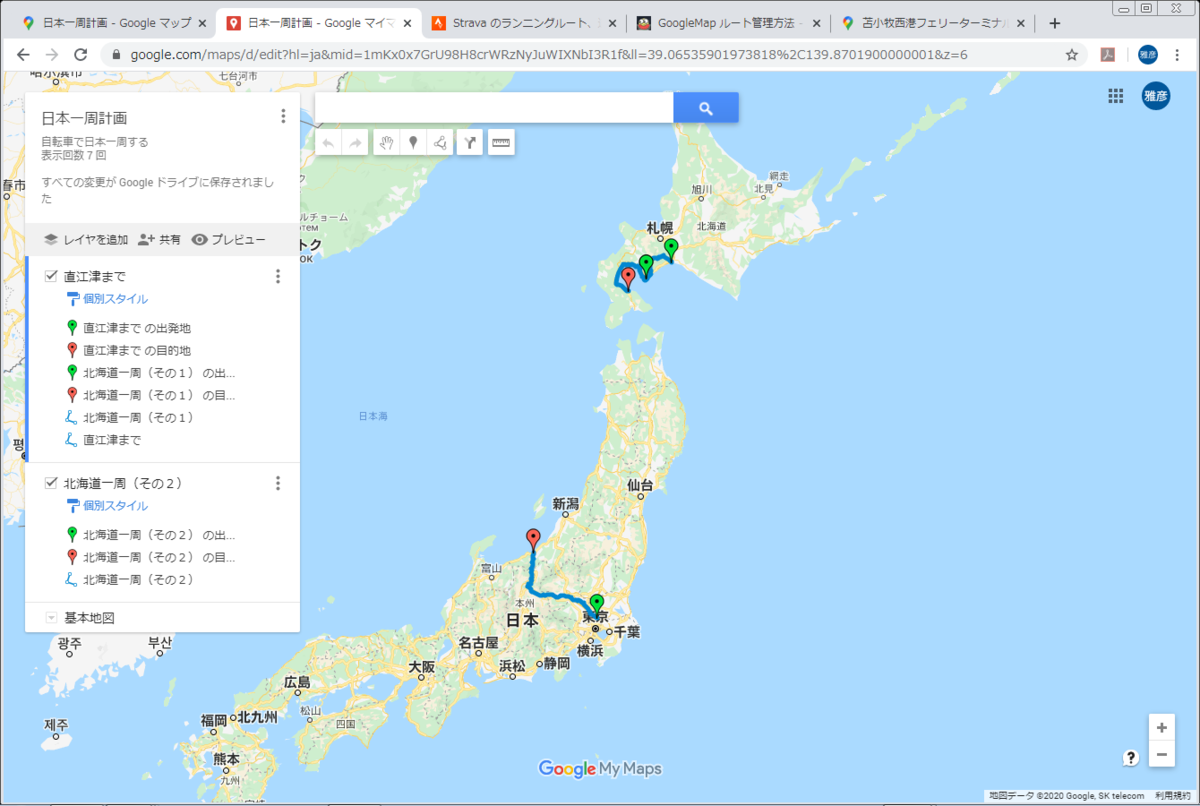Viewport: 1200px width, 806px height.
Task: Select the add directions tool
Action: pos(470,144)
